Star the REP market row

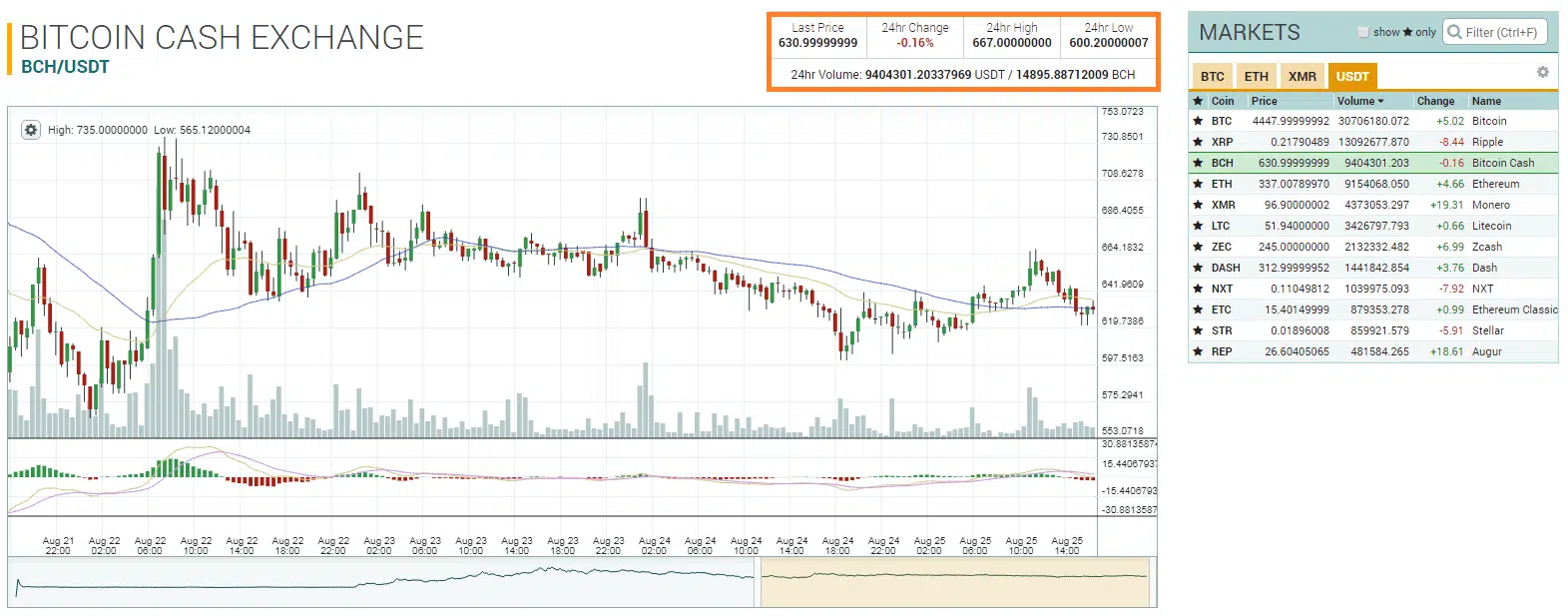1198,351
